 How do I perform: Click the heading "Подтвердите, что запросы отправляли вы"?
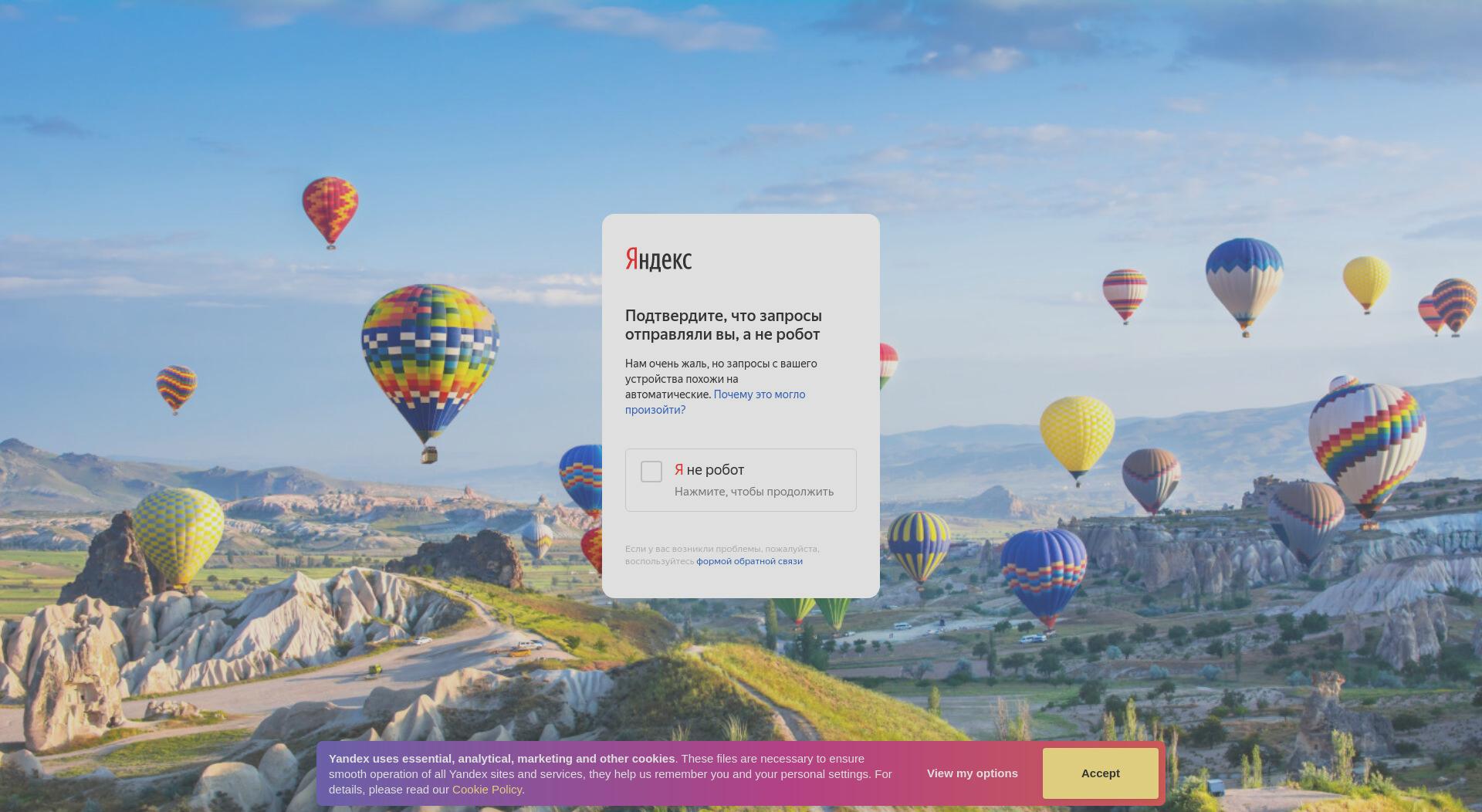pos(723,325)
